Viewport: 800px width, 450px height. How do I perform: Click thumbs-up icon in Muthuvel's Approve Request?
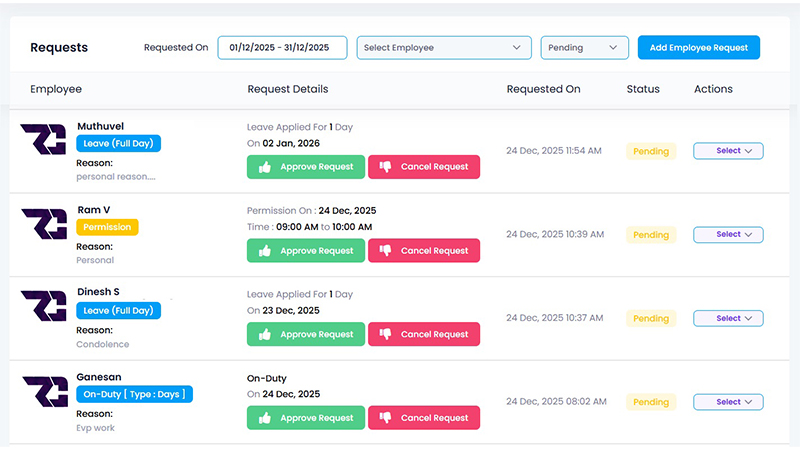pos(265,167)
